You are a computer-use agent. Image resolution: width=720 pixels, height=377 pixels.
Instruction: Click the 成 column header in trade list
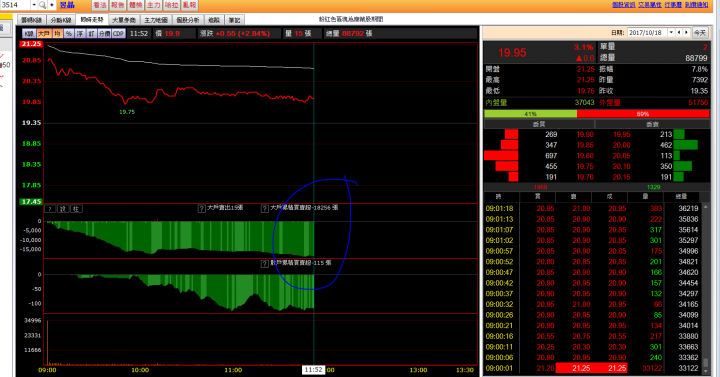point(609,197)
